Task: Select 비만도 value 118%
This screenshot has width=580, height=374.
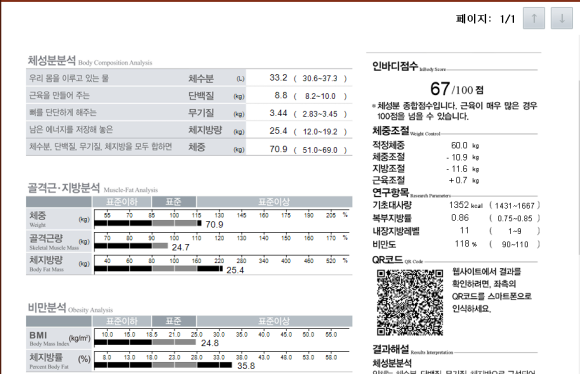Action: [x=466, y=244]
